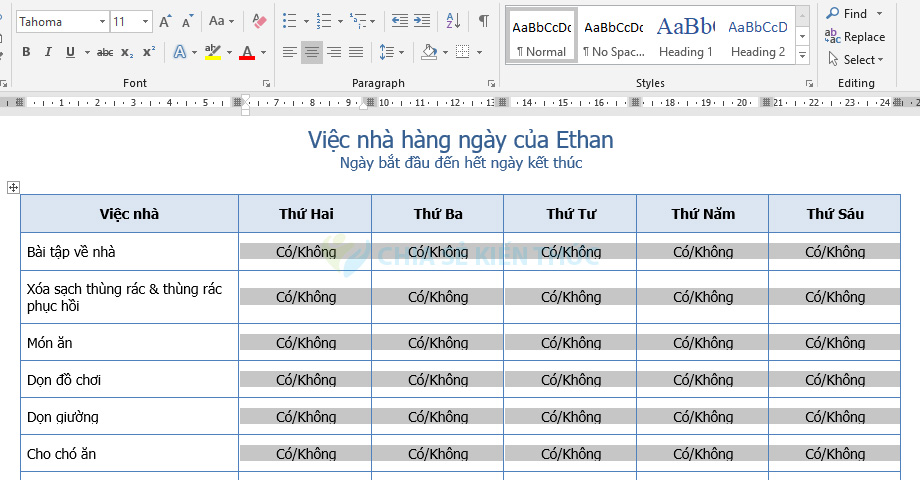Toggle Strikethrough formatting
Viewport: 920px width, 480px height.
click(105, 52)
